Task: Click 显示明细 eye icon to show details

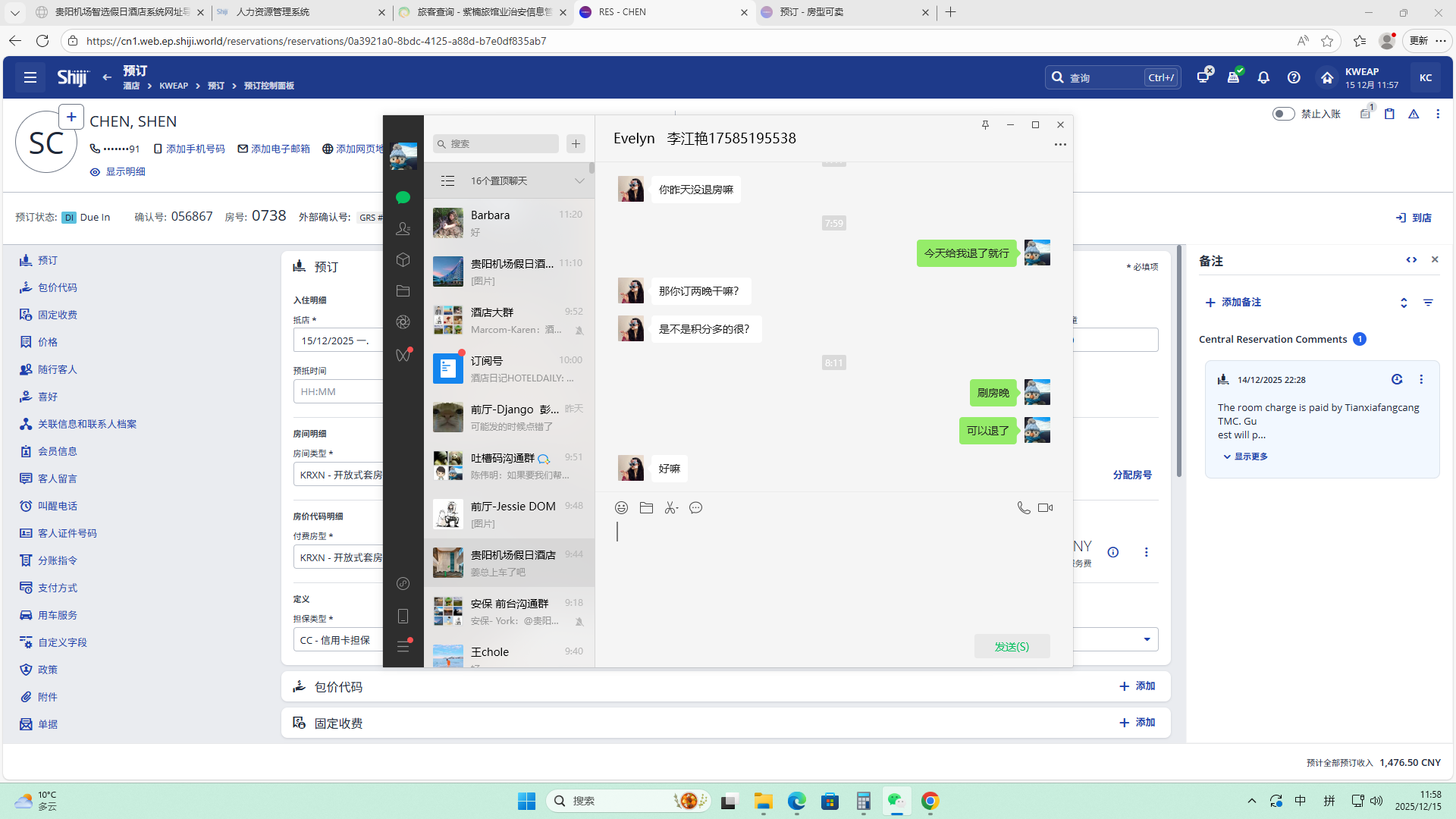Action: point(95,172)
